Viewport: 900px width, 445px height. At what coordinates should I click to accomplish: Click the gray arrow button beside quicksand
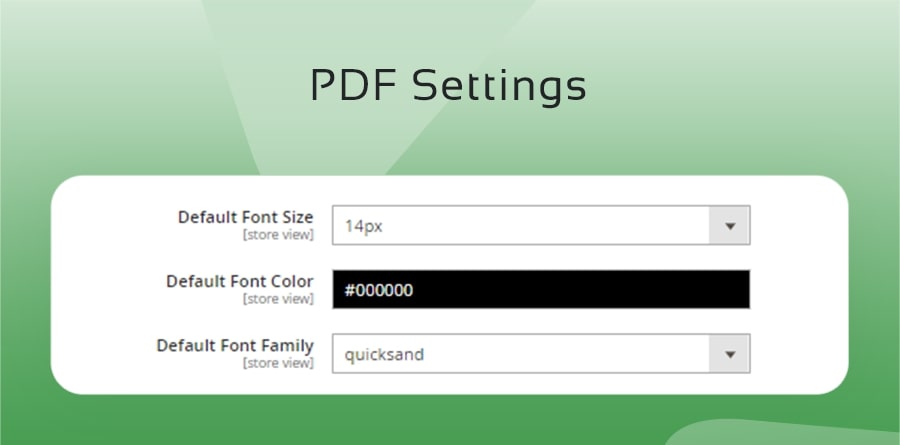(729, 354)
